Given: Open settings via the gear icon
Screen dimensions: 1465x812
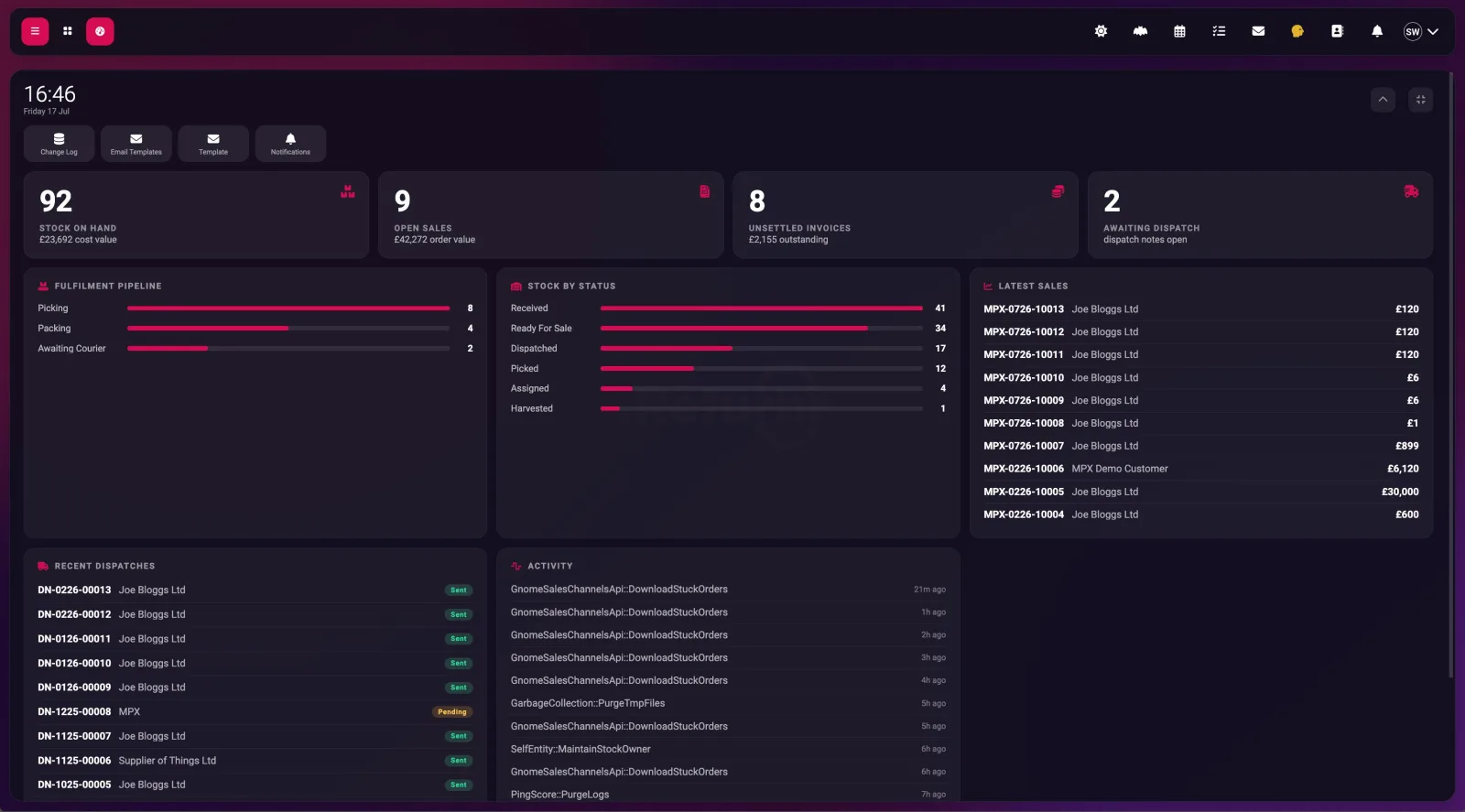Looking at the screenshot, I should coord(1101,31).
